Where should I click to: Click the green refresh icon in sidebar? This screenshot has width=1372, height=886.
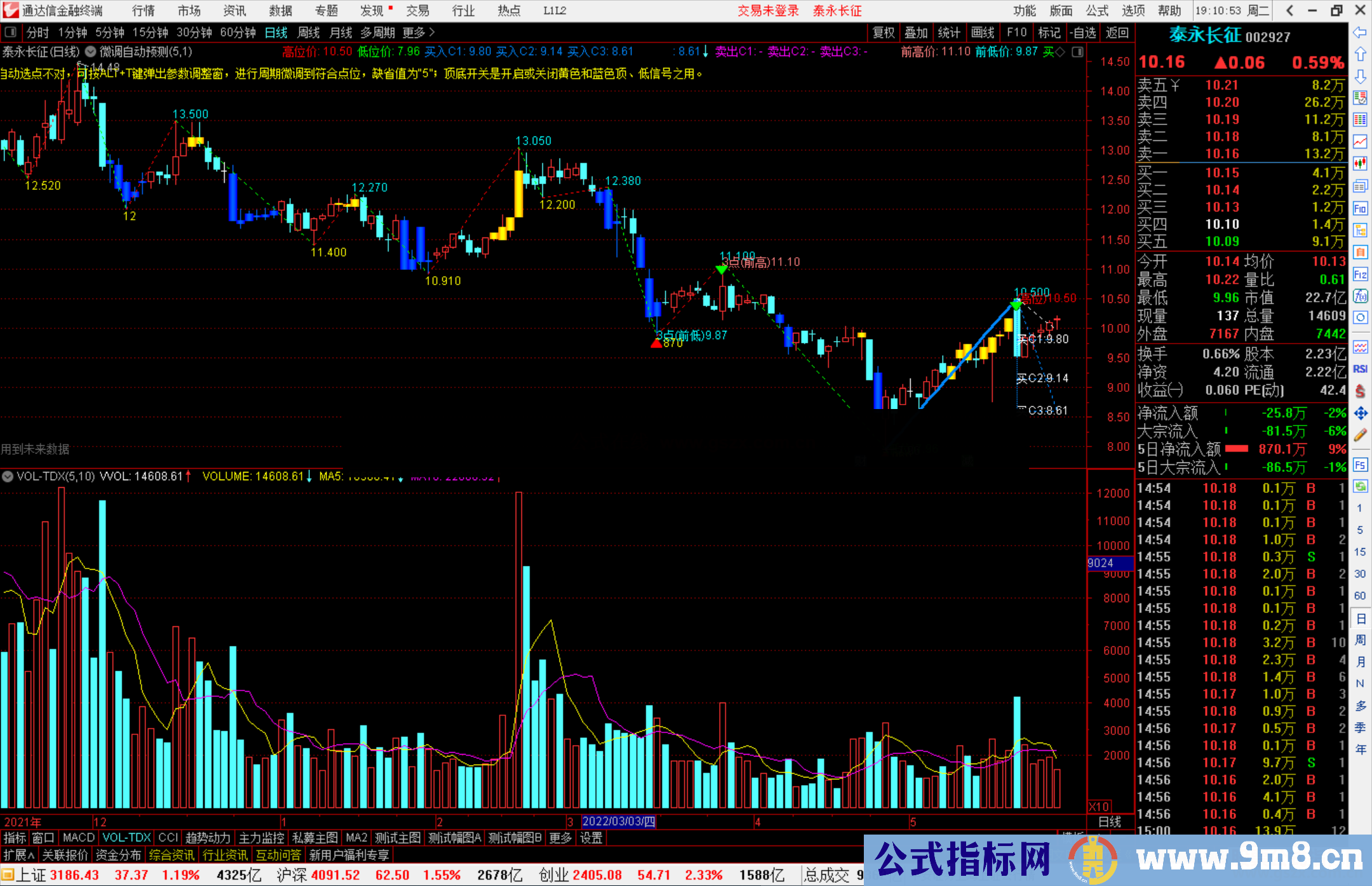click(1360, 487)
